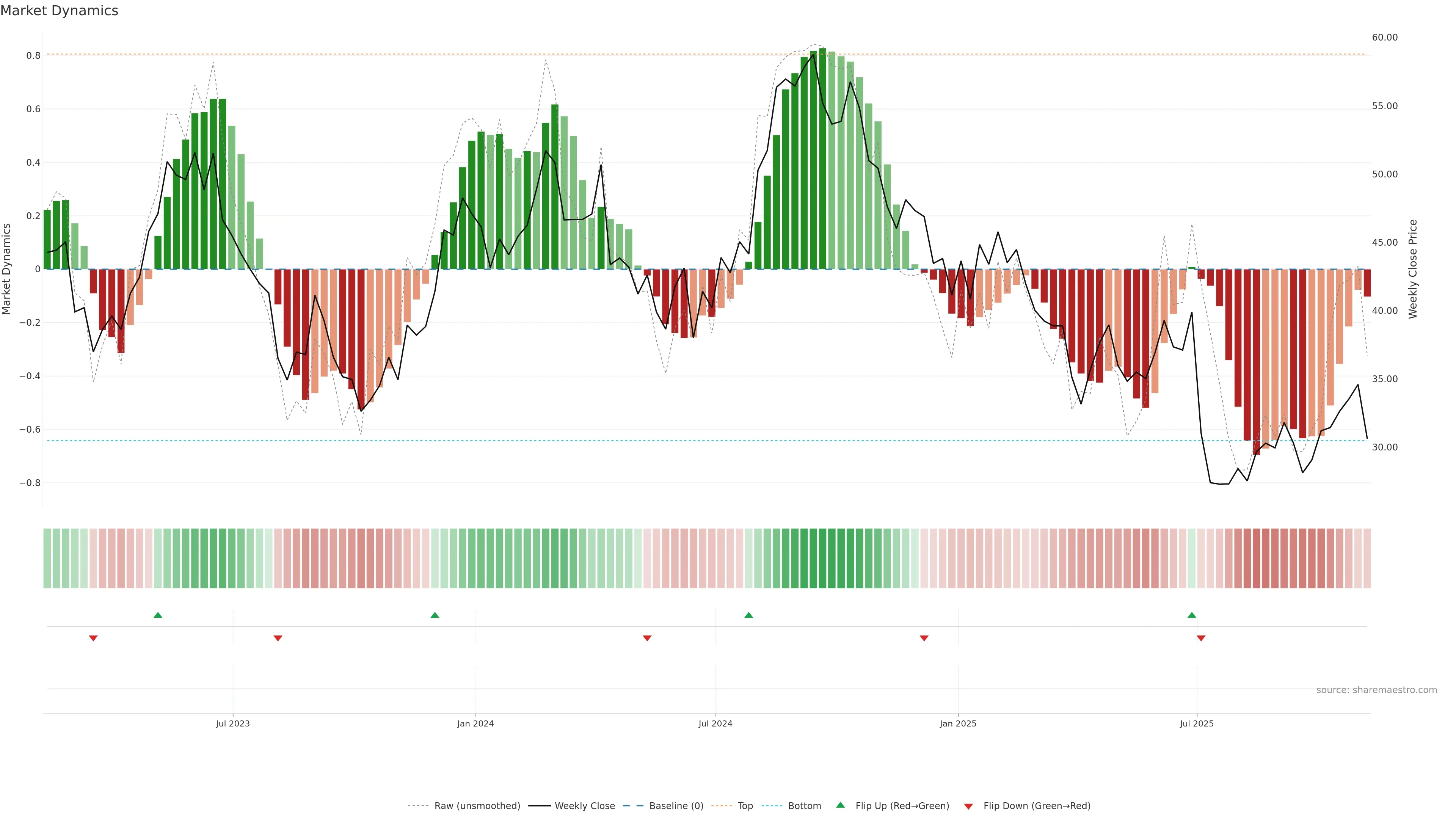Toggle the orange Top legend entry
1456x819 pixels.
[x=744, y=806]
